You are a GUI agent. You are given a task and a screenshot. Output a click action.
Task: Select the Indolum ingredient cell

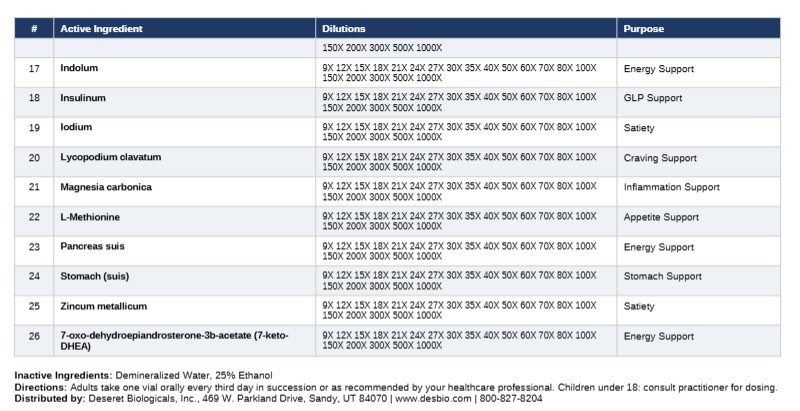pos(79,69)
